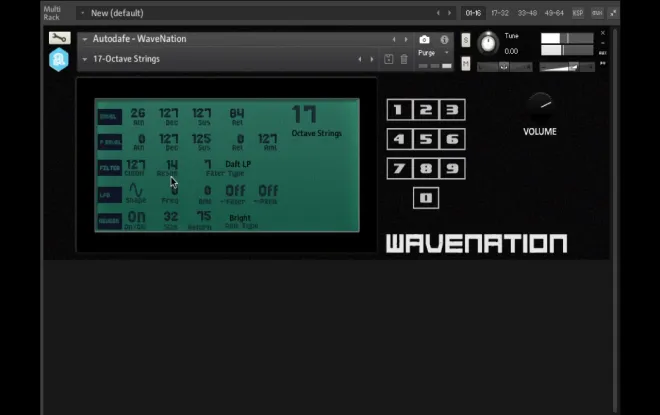
Task: Toggle LFO to Pitch Off switch
Action: 268,191
